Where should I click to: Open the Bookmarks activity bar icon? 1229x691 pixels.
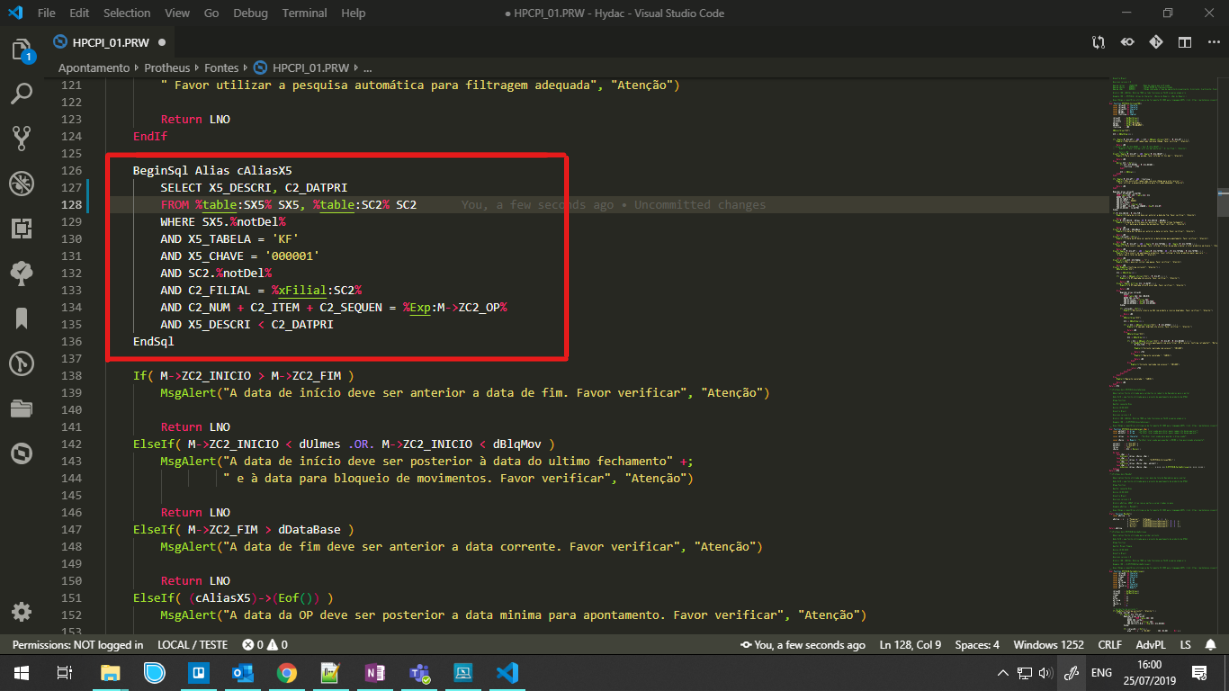coord(21,319)
